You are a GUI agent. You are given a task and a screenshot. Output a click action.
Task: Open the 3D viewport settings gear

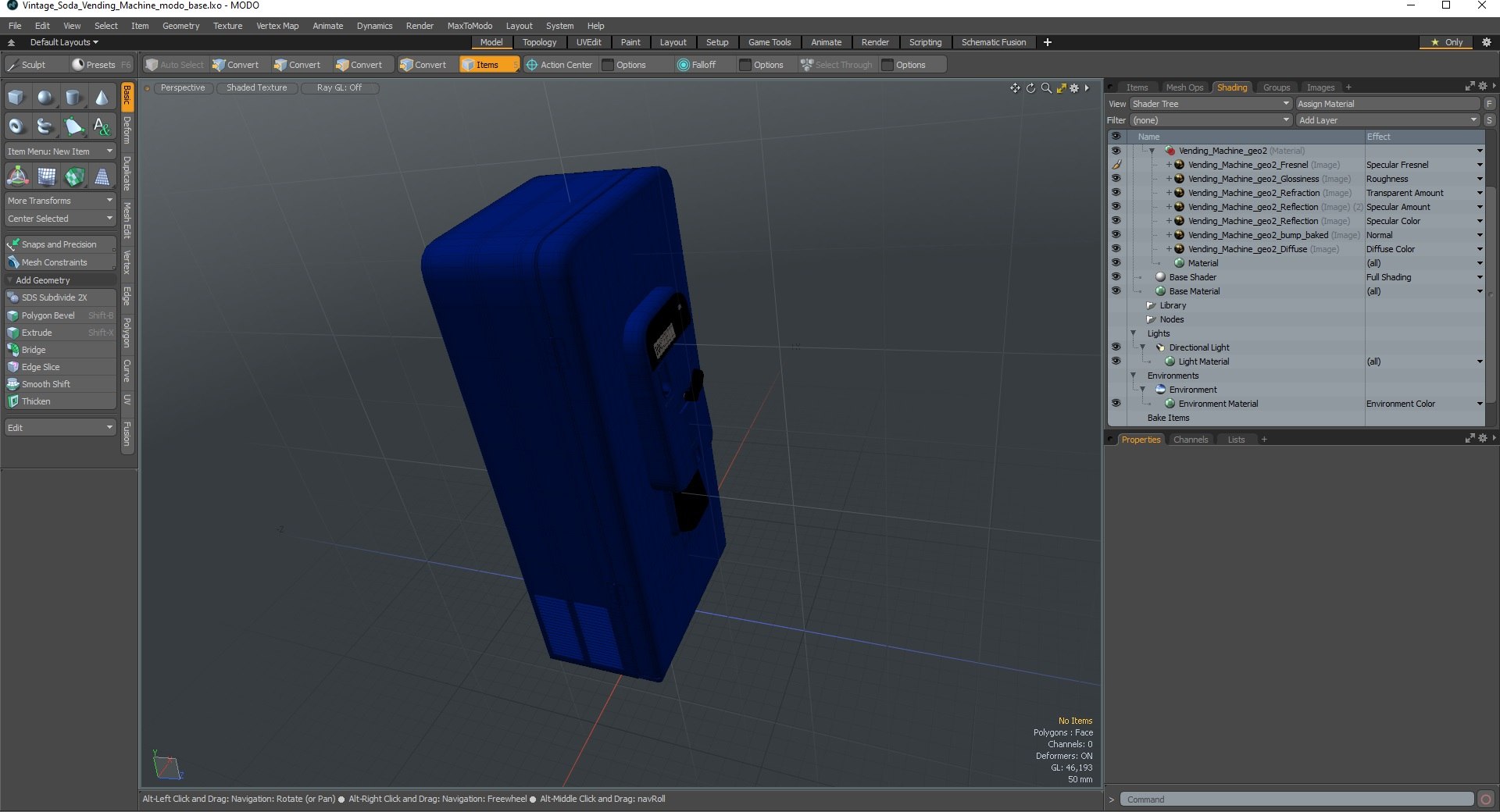point(1074,88)
